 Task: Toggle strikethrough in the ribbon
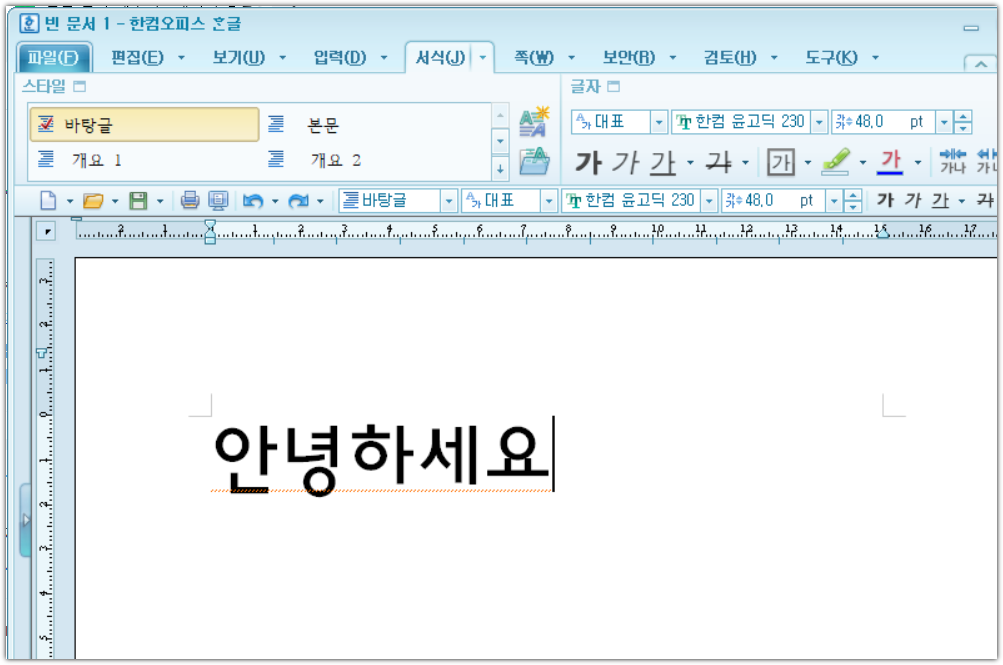pyautogui.click(x=719, y=162)
